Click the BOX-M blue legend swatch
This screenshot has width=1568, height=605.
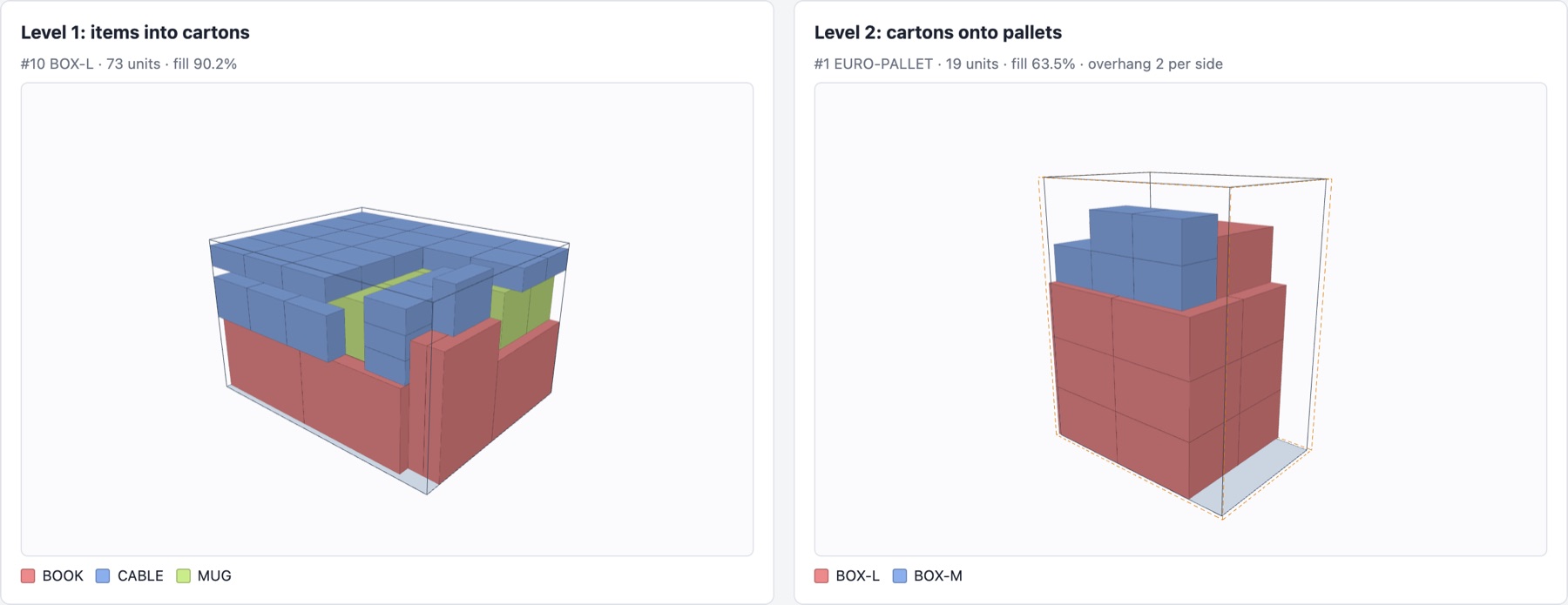pos(900,575)
